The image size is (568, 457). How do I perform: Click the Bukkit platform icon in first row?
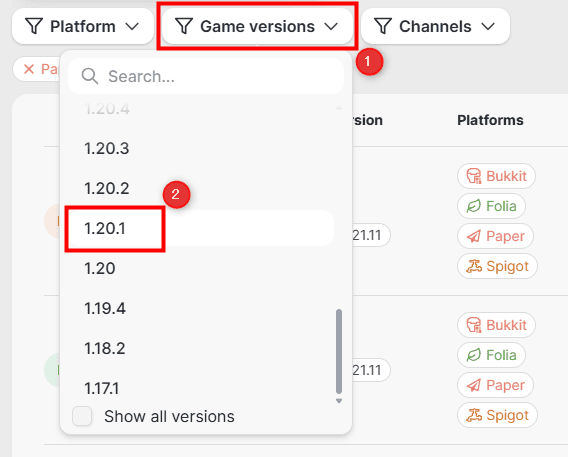coord(473,176)
